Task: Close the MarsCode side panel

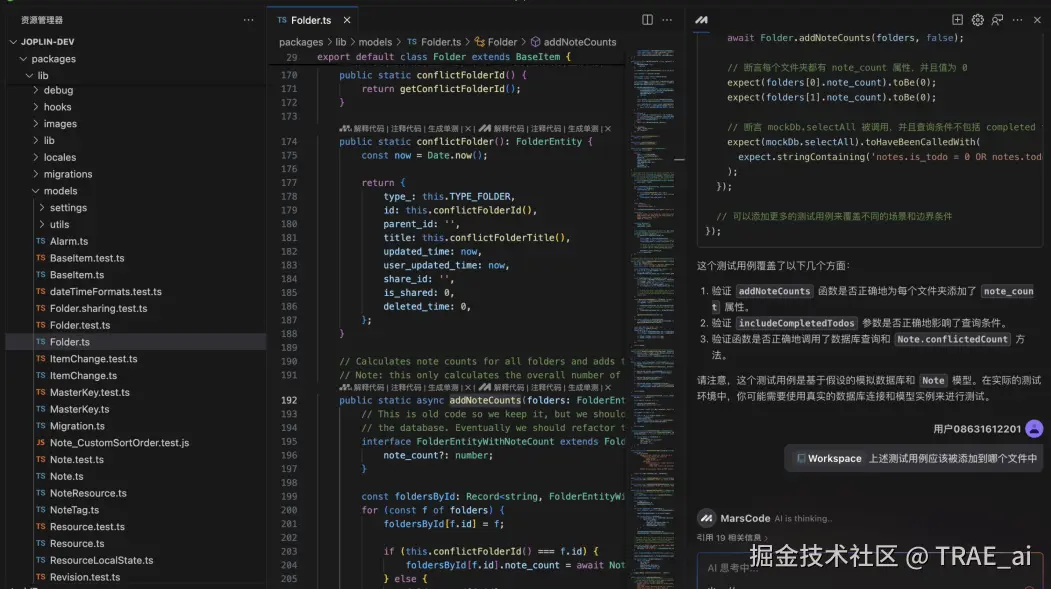Action: [1037, 20]
